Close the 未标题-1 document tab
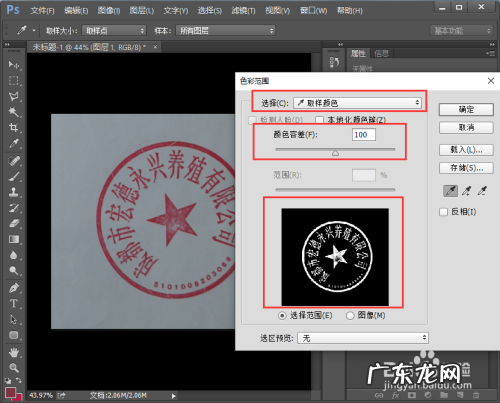 click(155, 47)
